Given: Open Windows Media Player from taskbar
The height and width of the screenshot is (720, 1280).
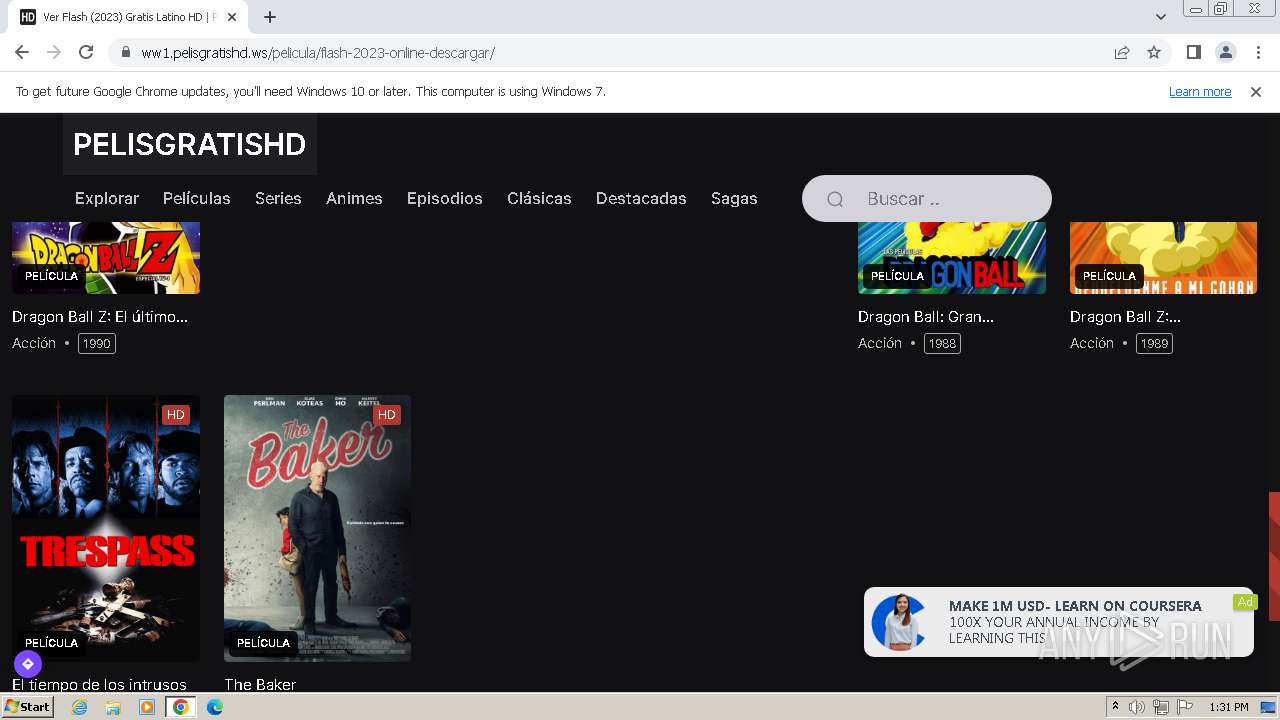Looking at the screenshot, I should [147, 707].
